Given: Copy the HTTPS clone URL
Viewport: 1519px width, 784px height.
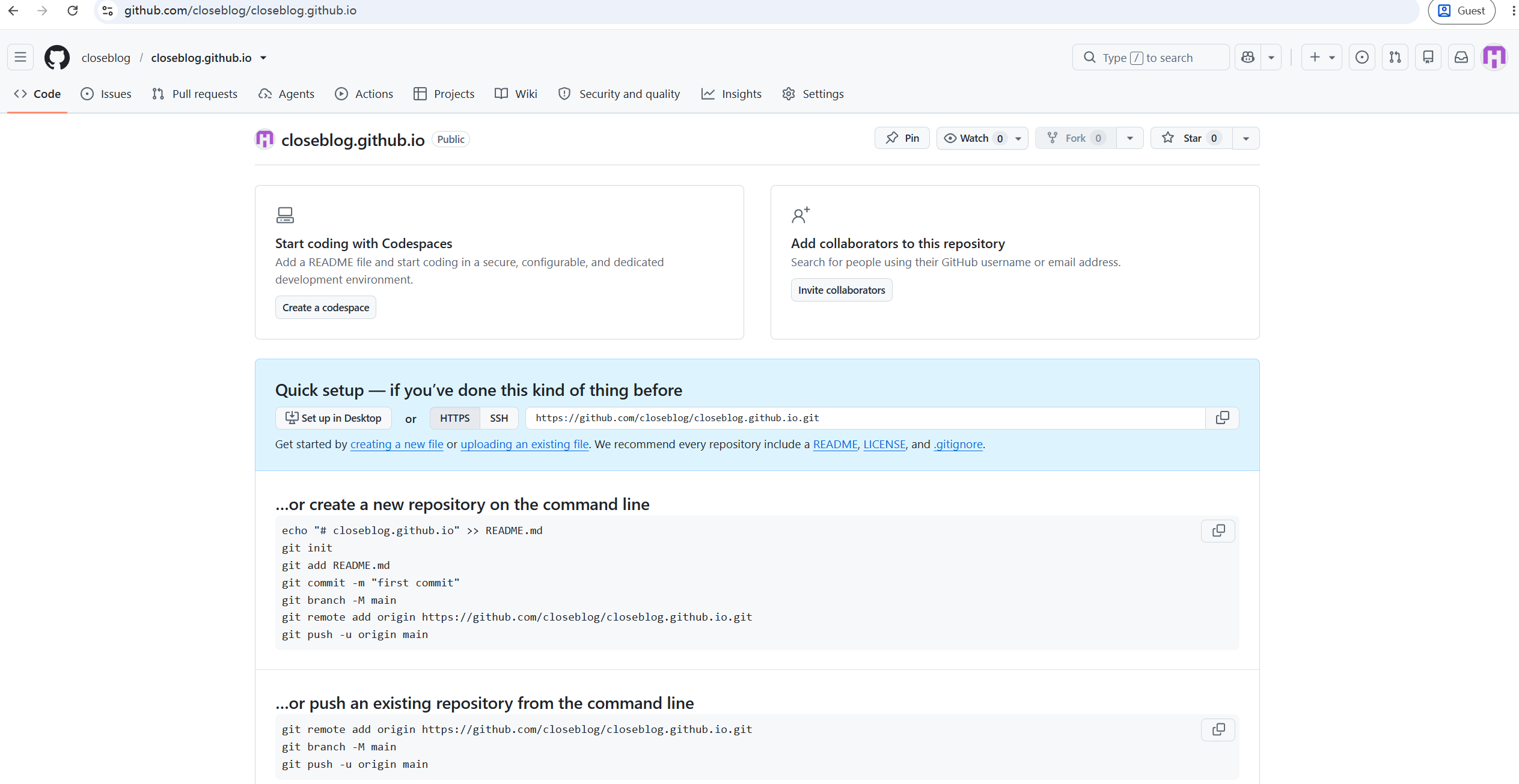Looking at the screenshot, I should [x=1222, y=418].
